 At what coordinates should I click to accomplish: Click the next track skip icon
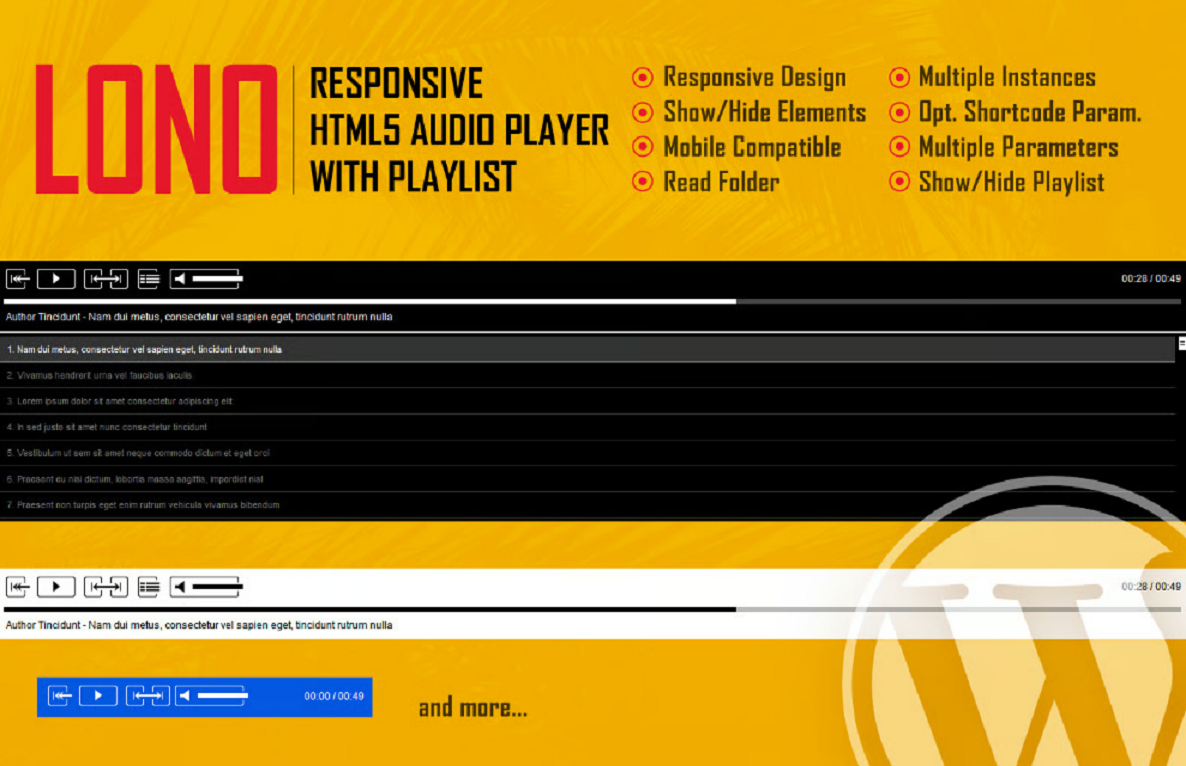click(105, 278)
